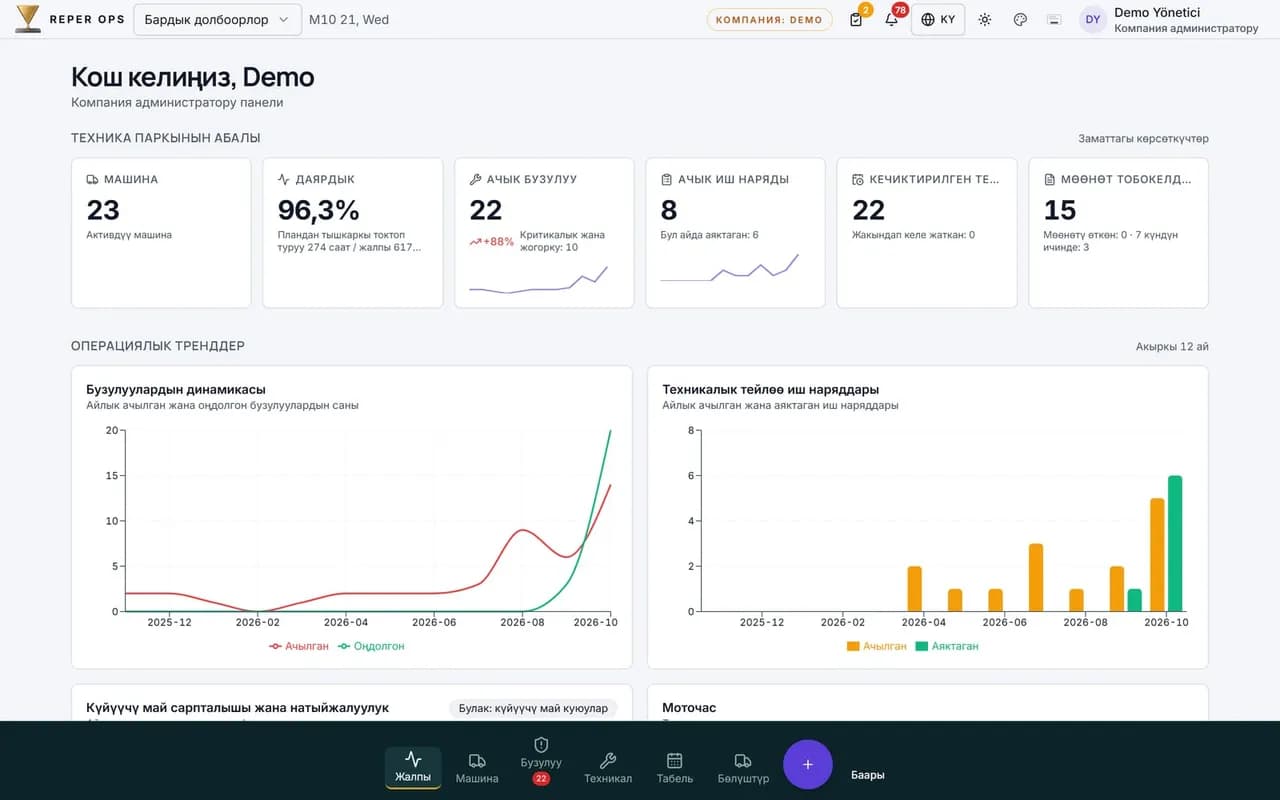Open the Техникал wrench tab
Image resolution: width=1280 pixels, height=800 pixels.
608,767
